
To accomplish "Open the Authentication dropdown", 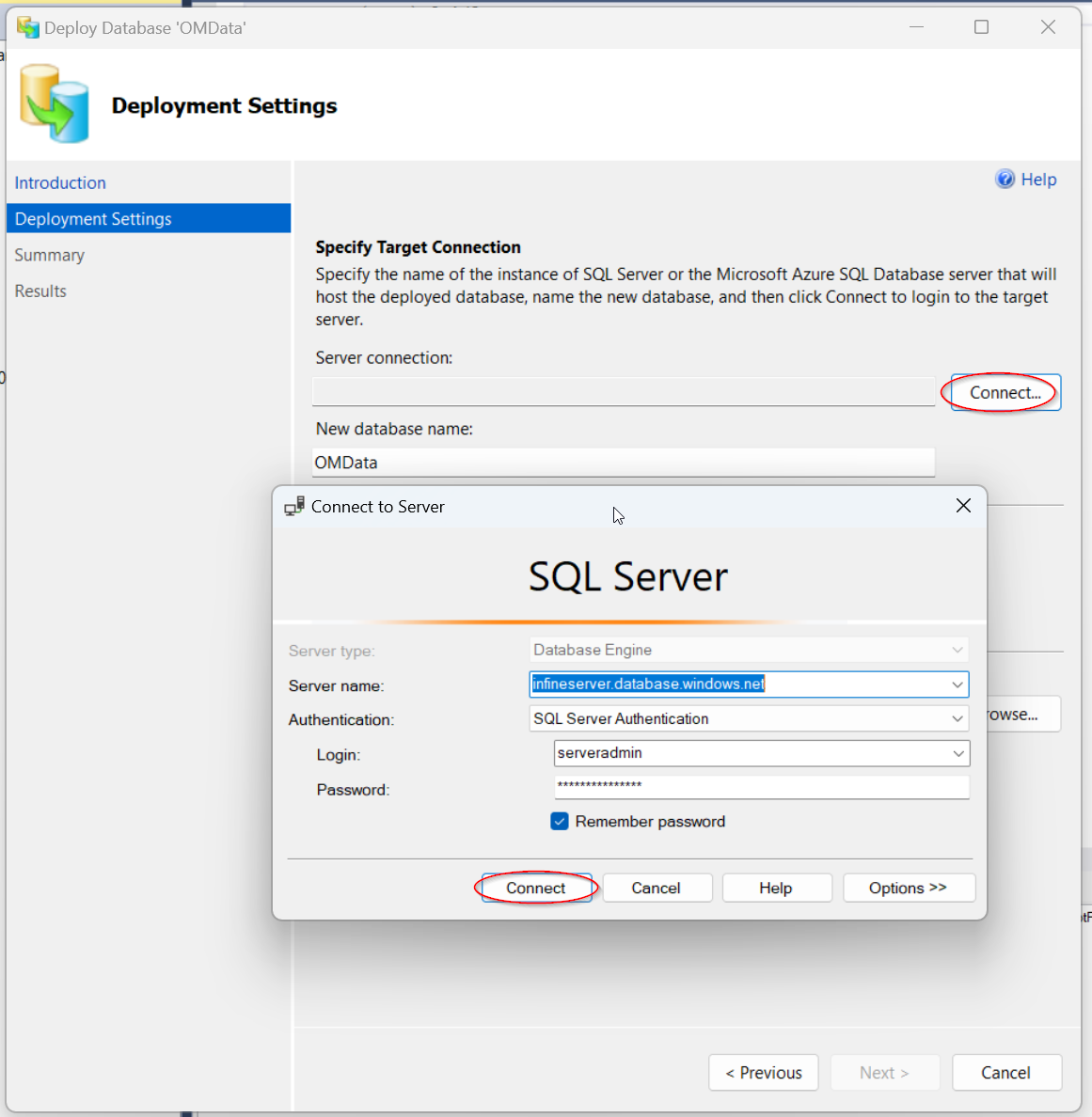I will (957, 718).
